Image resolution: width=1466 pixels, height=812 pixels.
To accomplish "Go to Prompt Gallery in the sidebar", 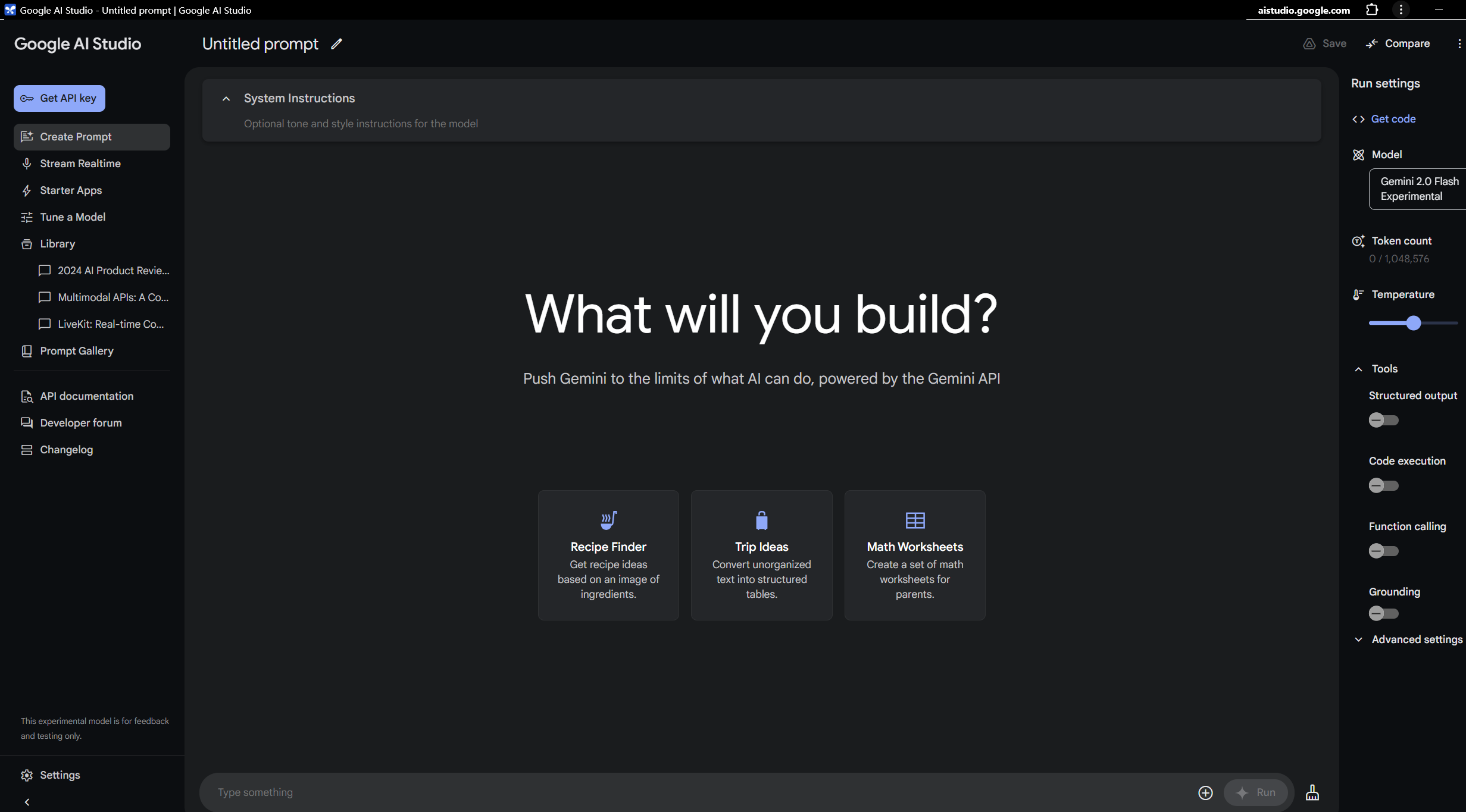I will (x=76, y=351).
